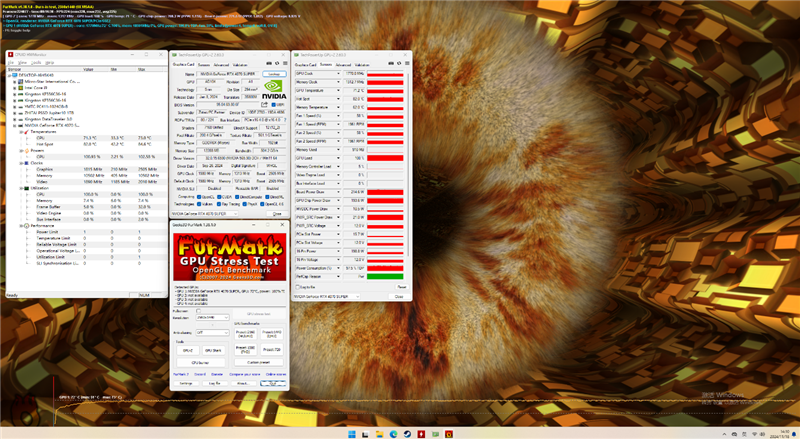Switch to Graphics Card tab in GPU-Z Sensors window
Image resolution: width=800 pixels, height=439 pixels.
click(306, 65)
